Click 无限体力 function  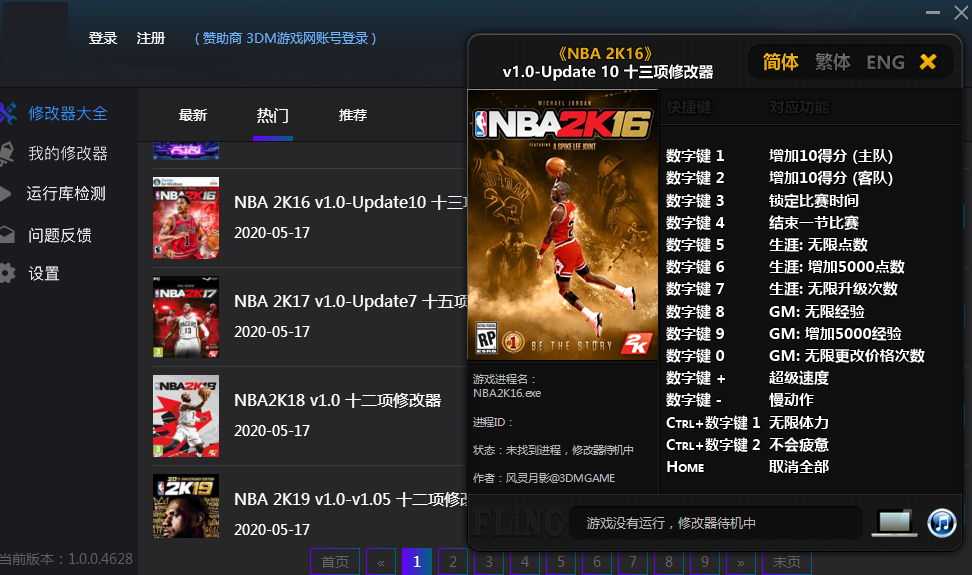(799, 423)
